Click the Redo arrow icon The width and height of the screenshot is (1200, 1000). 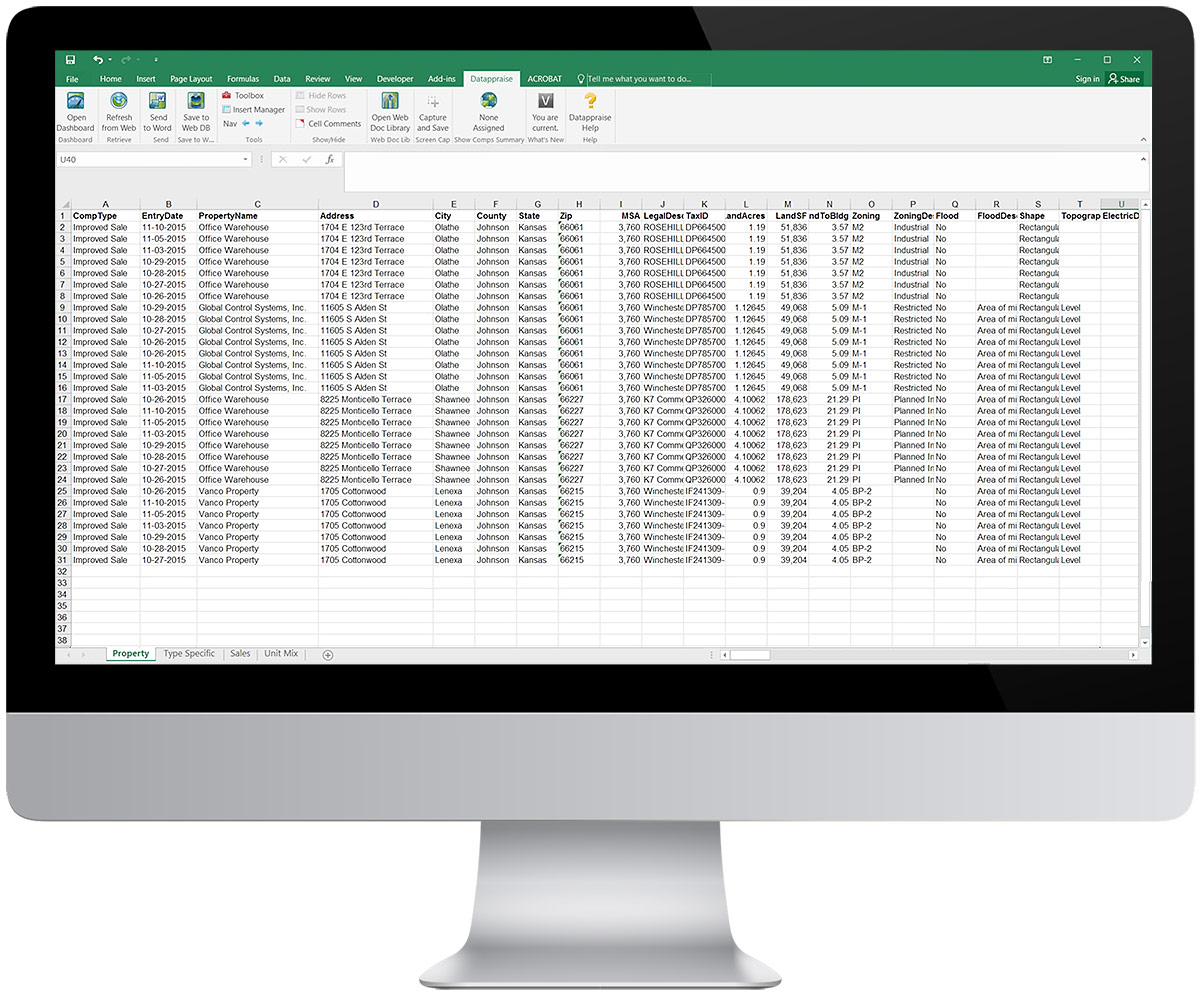pyautogui.click(x=128, y=60)
